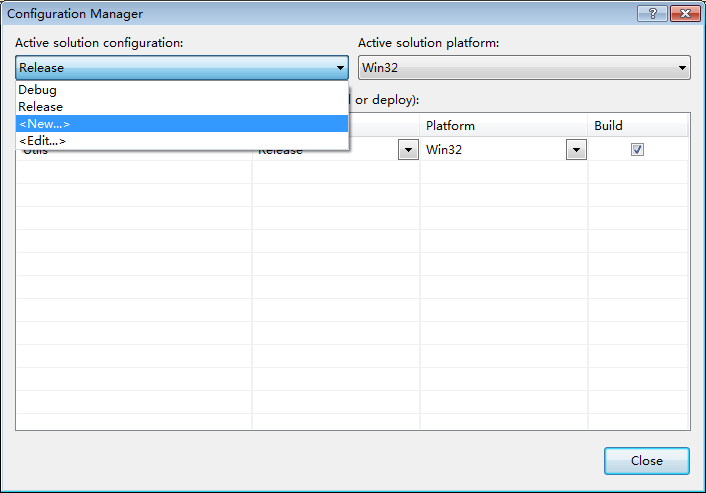Open the help question mark button

point(652,14)
